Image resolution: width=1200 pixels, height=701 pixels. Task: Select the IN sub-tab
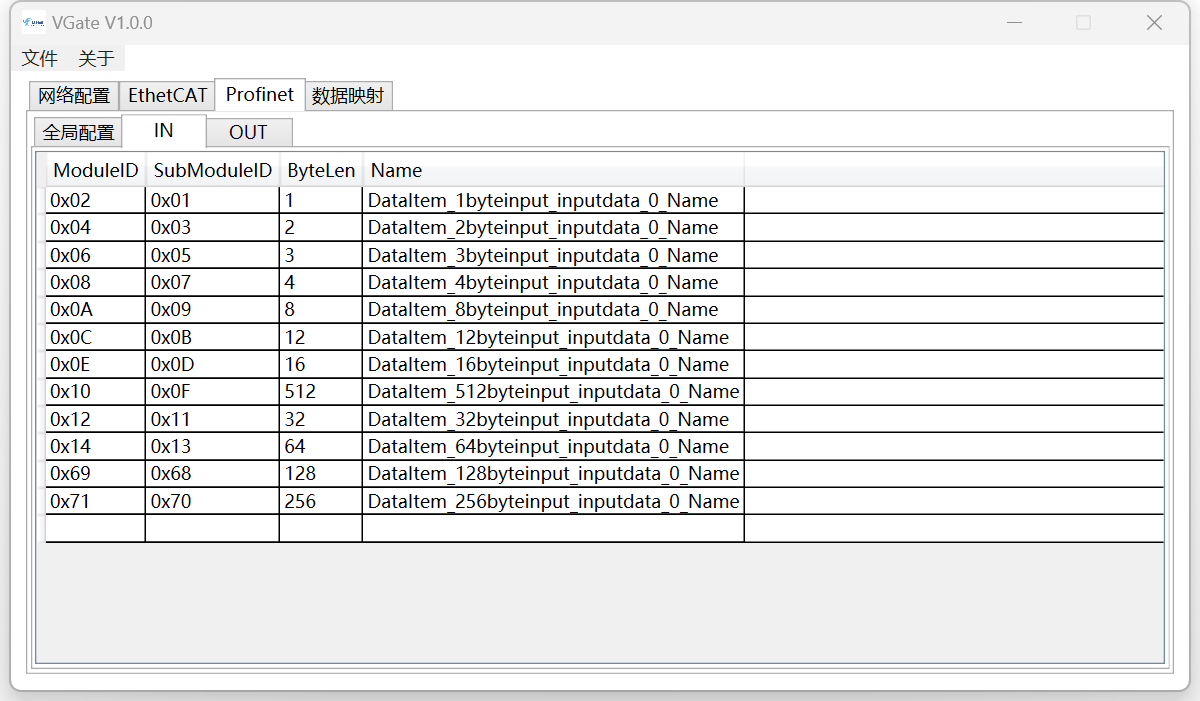pyautogui.click(x=164, y=130)
